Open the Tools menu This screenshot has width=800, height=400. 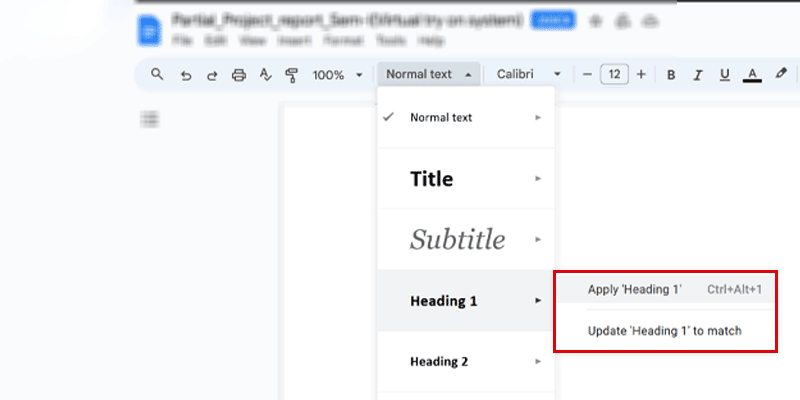pos(391,41)
